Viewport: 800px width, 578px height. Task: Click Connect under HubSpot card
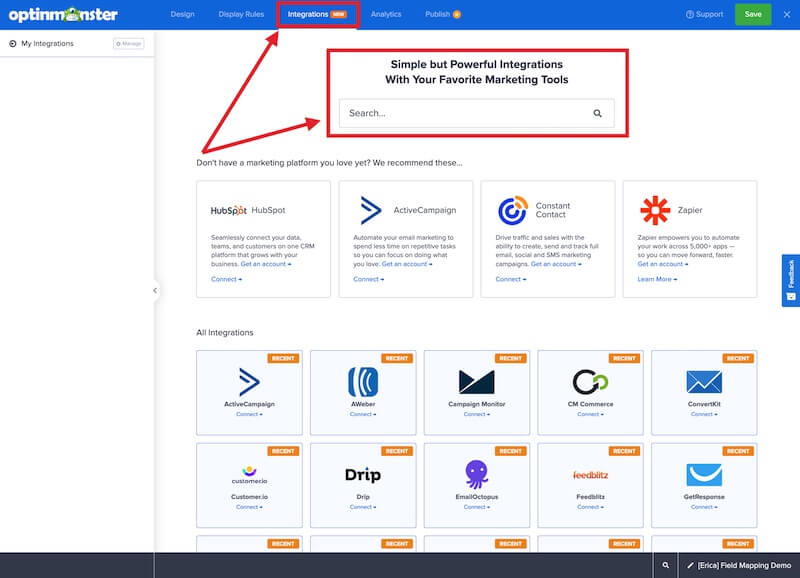point(226,279)
